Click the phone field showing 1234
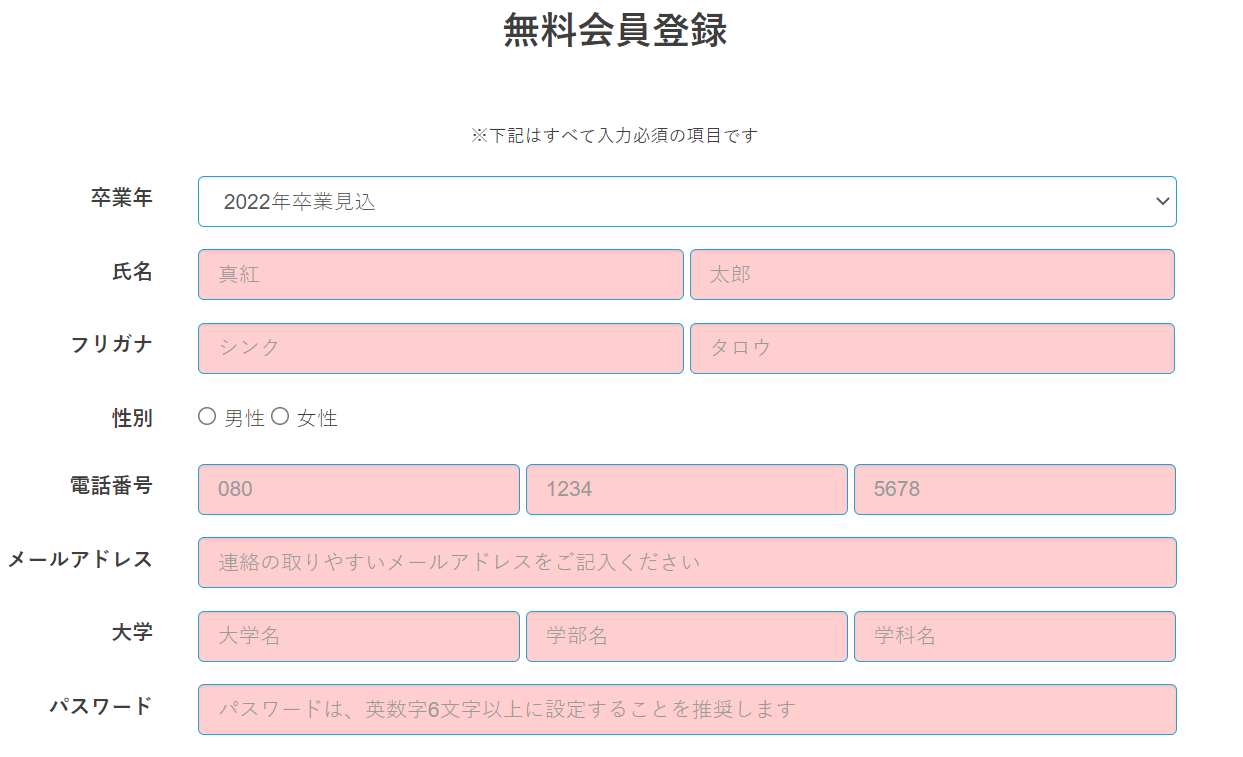The width and height of the screenshot is (1243, 757). [x=686, y=490]
